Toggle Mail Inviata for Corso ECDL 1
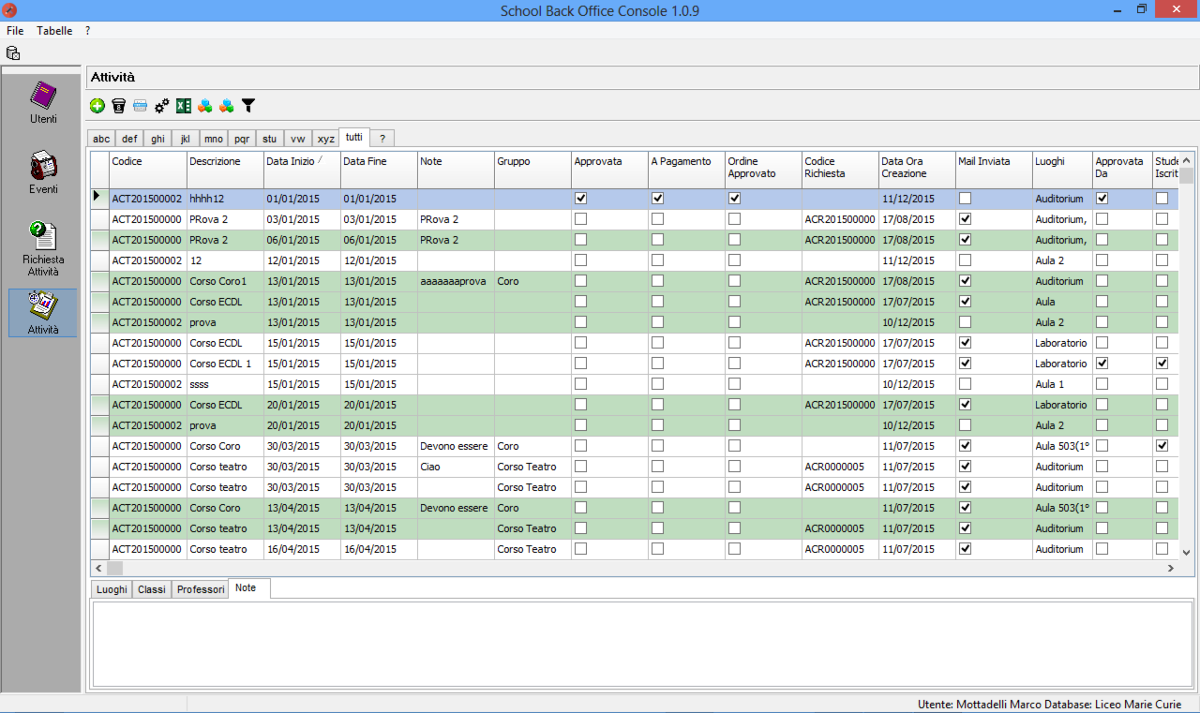The height and width of the screenshot is (713, 1200). coord(965,363)
